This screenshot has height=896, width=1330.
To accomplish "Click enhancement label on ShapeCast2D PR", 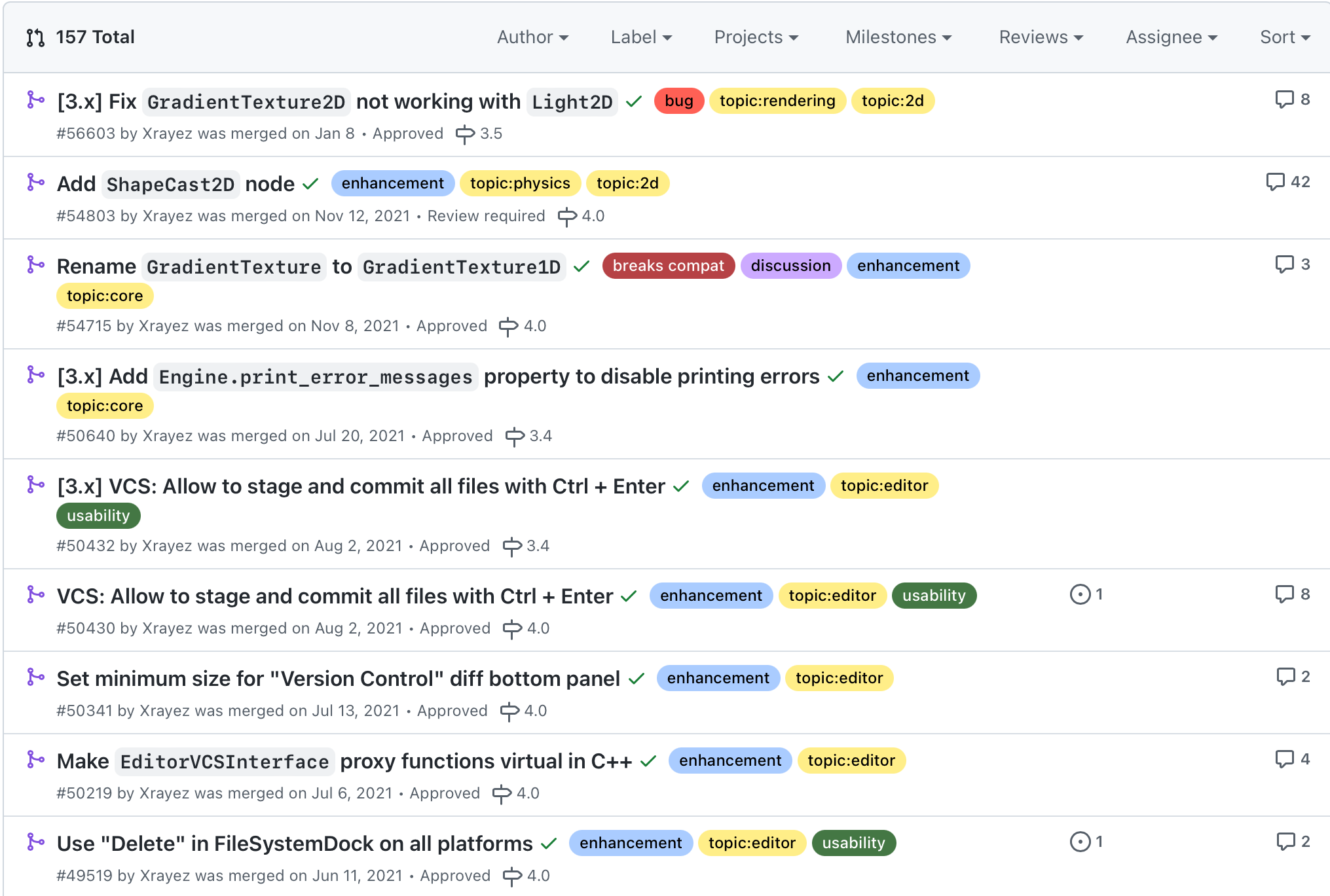I will click(393, 183).
